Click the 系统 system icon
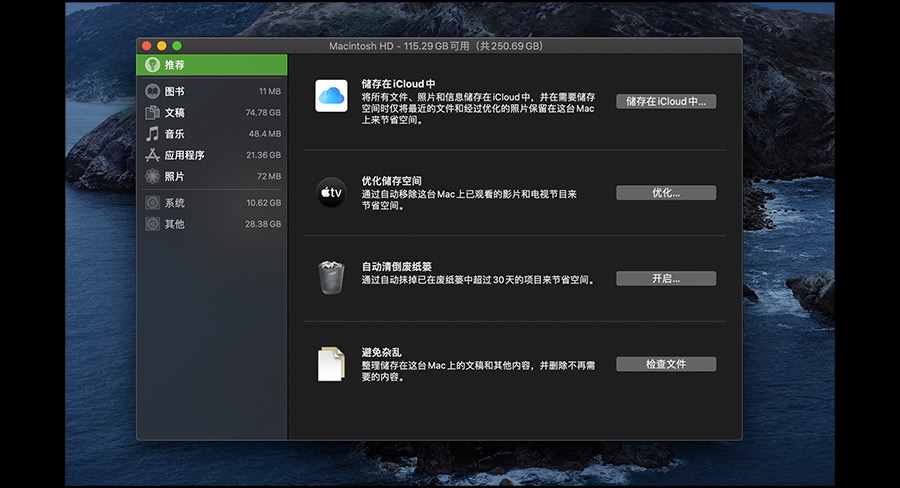 point(152,203)
